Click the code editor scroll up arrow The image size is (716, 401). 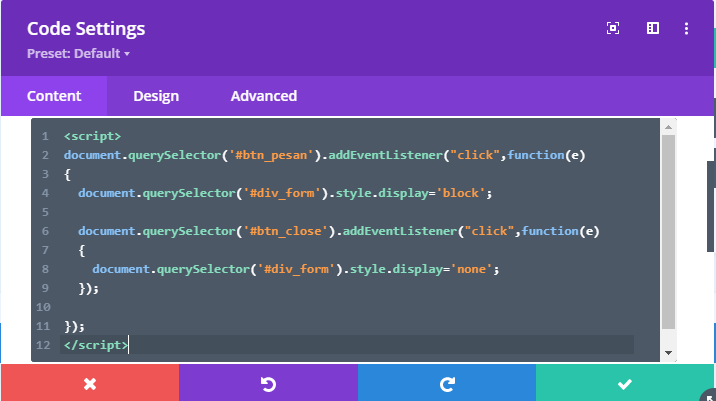coord(669,127)
